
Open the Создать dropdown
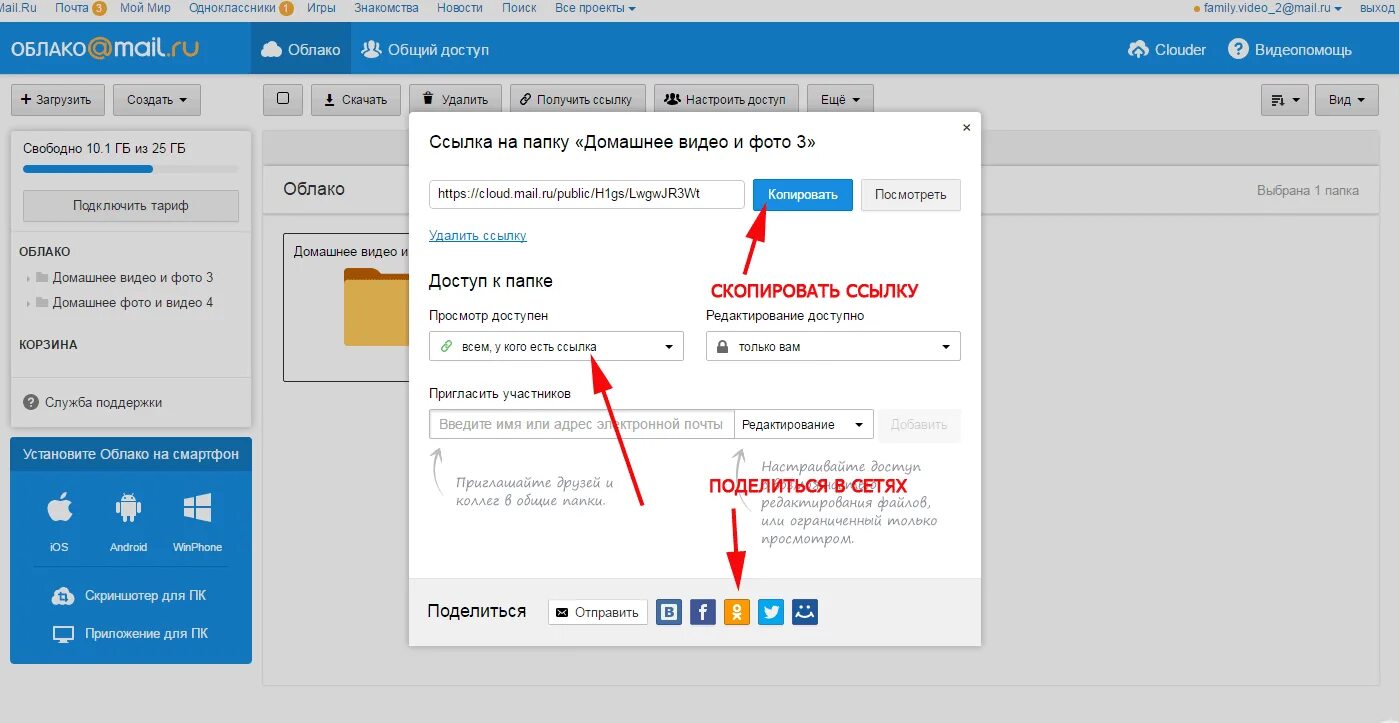pyautogui.click(x=157, y=100)
